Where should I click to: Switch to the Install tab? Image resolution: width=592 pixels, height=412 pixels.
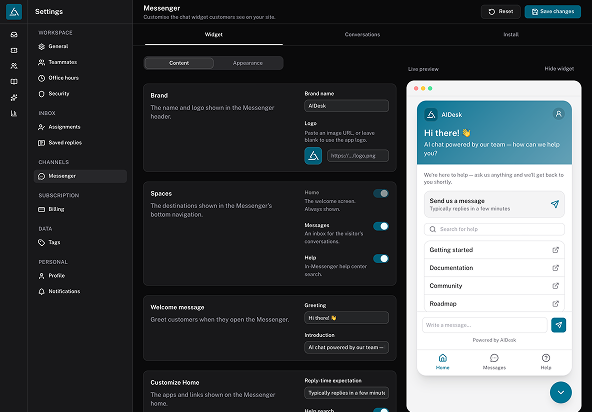[511, 35]
